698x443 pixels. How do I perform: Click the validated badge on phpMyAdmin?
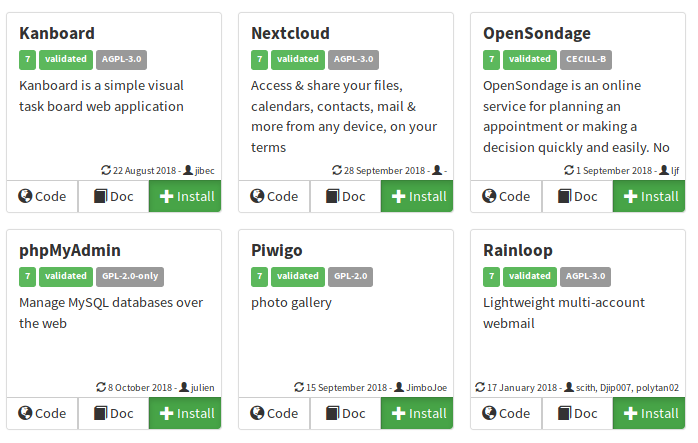point(66,276)
